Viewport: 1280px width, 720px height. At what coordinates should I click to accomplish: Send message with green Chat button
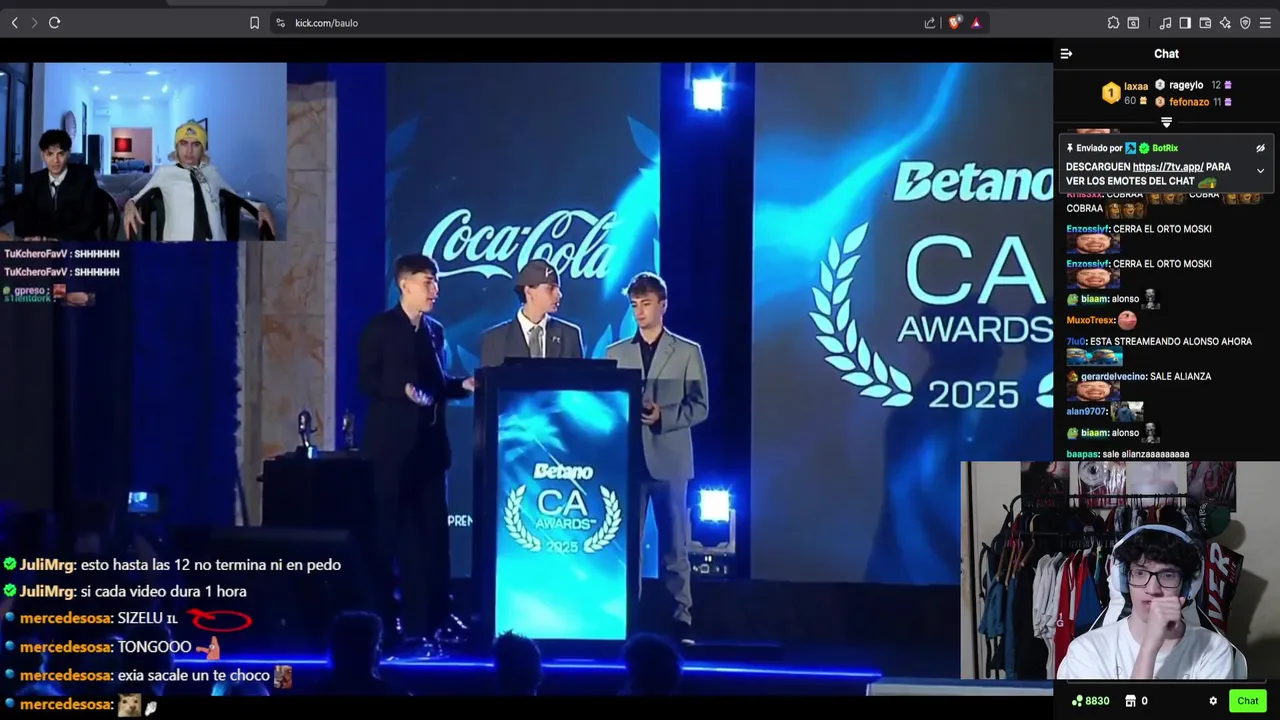point(1248,701)
